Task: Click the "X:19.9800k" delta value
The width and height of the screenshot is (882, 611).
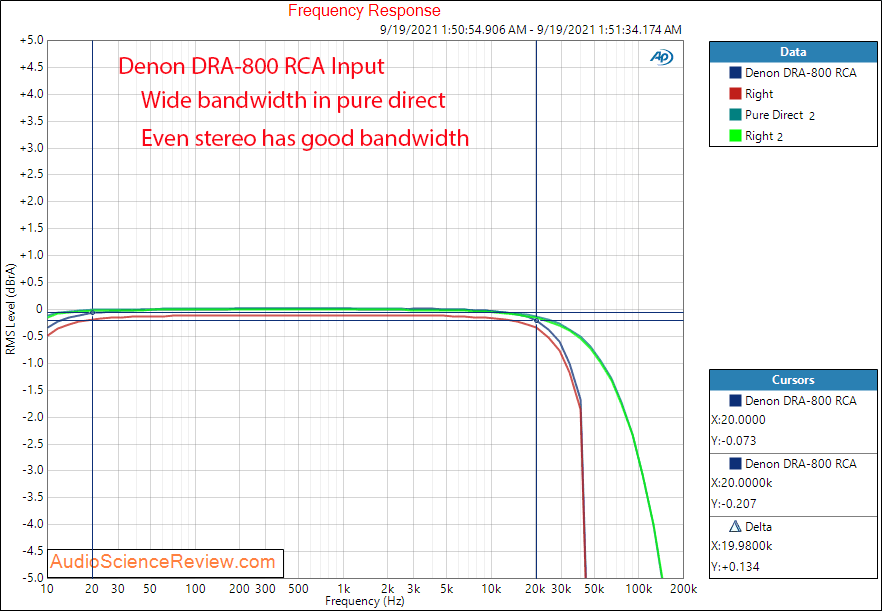Action: [741, 546]
